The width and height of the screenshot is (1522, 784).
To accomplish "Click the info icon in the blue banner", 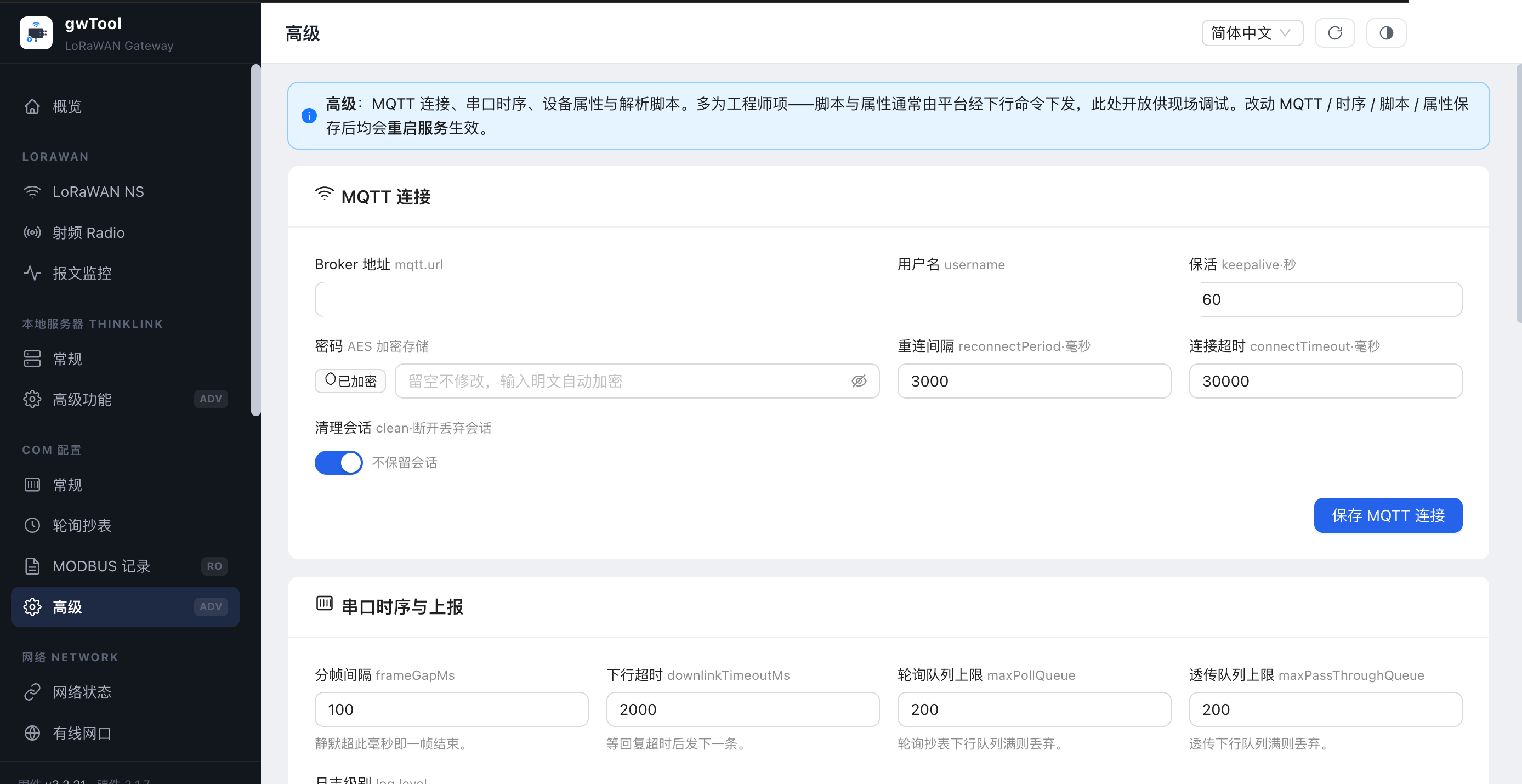I will pyautogui.click(x=309, y=116).
